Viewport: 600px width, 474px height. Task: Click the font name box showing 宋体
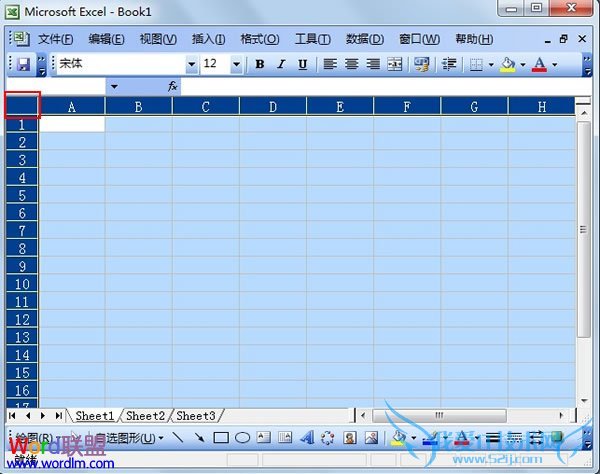(x=121, y=64)
